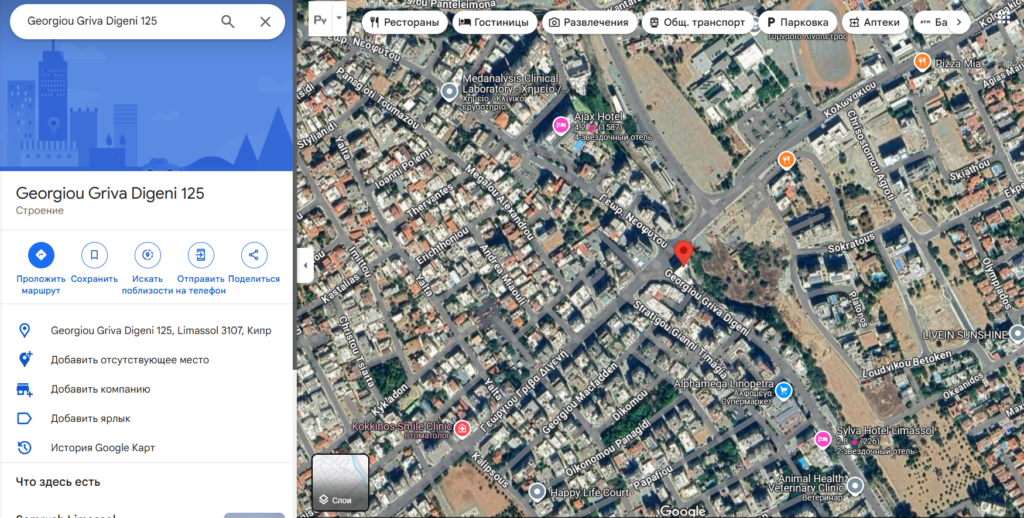Share location via the Поделиться icon
Image resolution: width=1024 pixels, height=518 pixels.
(254, 255)
